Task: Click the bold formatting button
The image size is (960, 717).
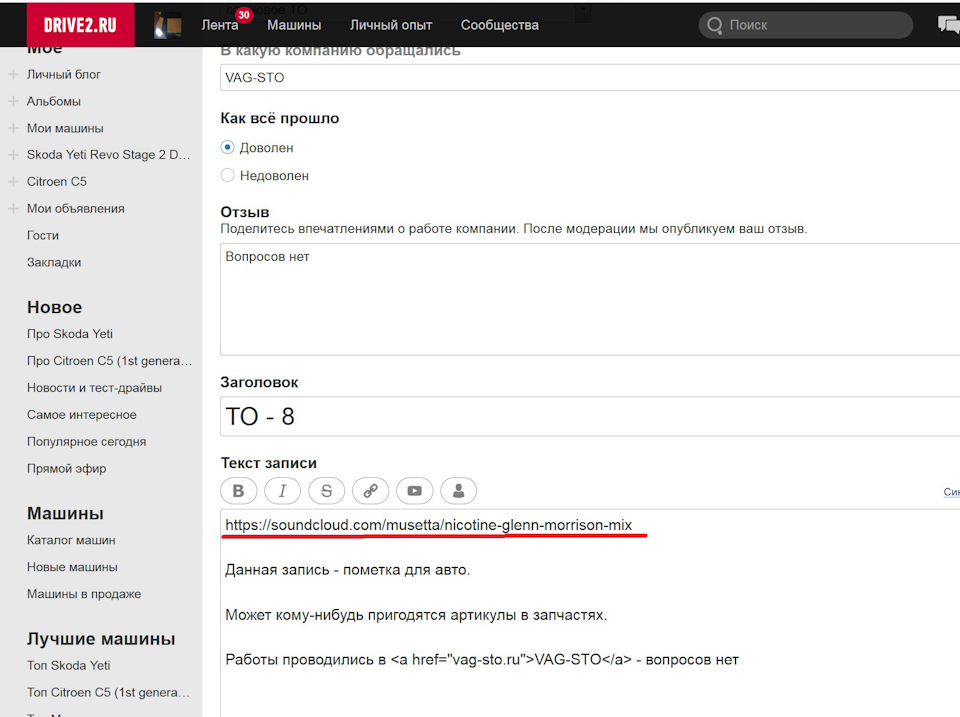Action: click(x=238, y=490)
